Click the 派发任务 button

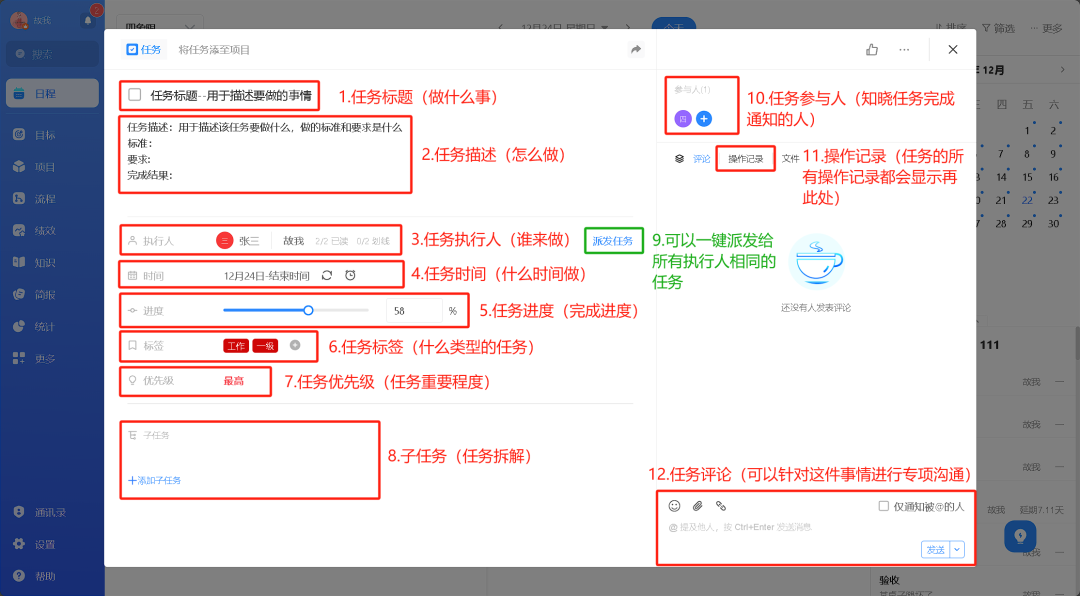point(612,240)
